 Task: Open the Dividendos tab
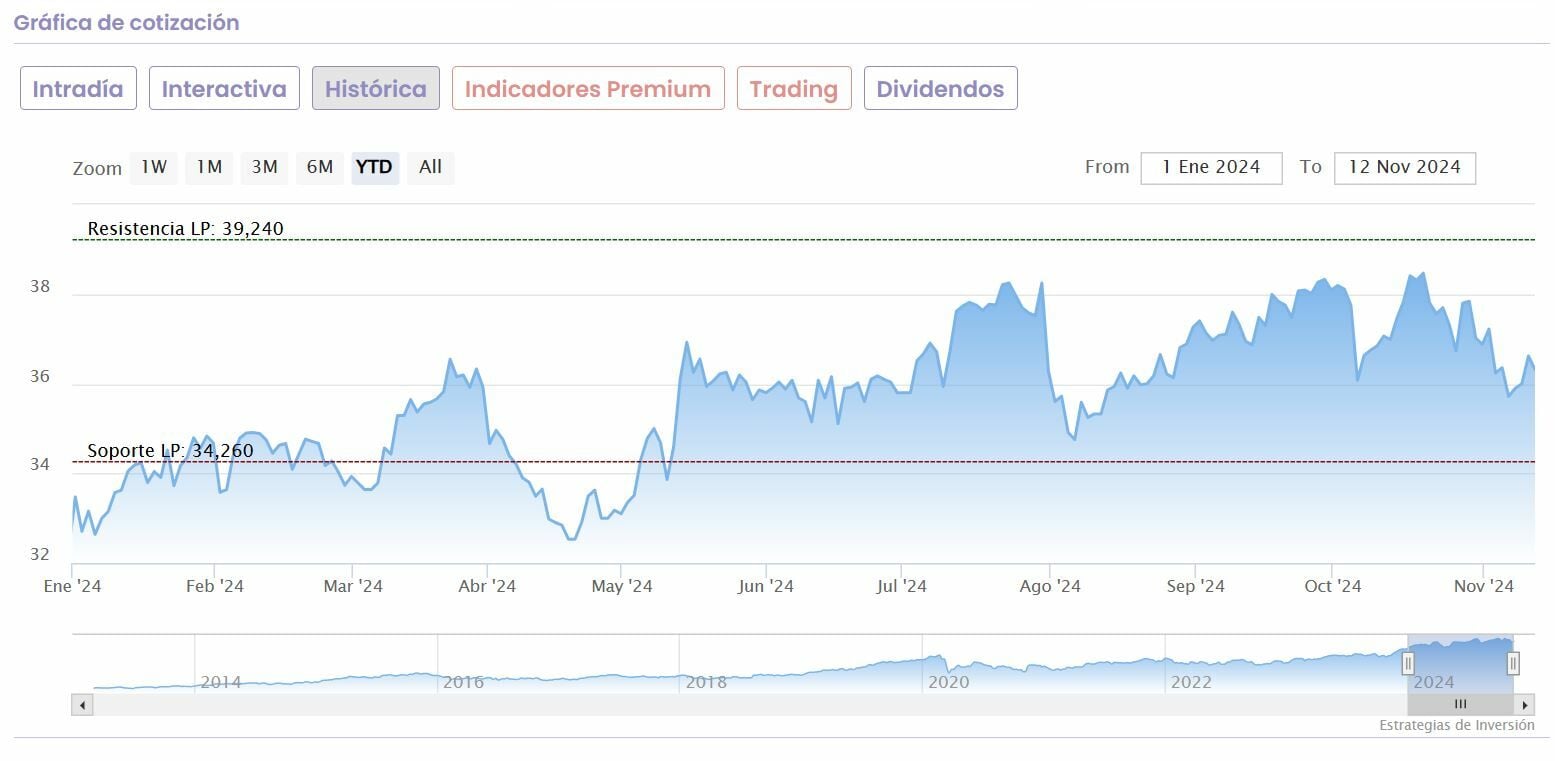tap(940, 89)
